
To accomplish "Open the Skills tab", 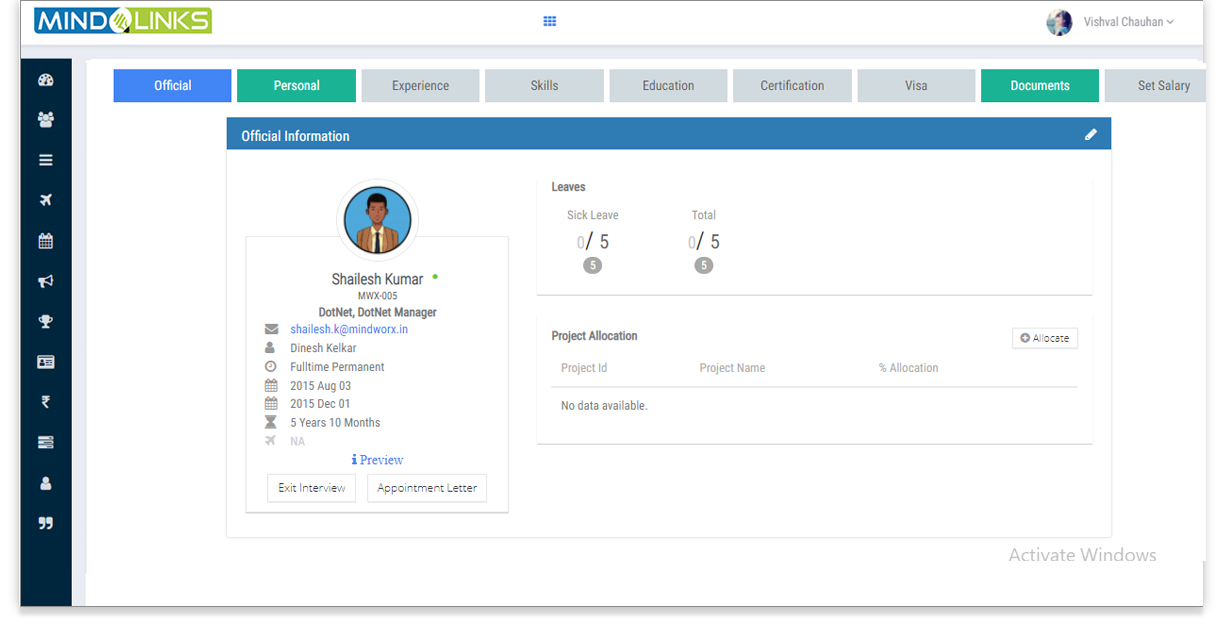I will (544, 85).
